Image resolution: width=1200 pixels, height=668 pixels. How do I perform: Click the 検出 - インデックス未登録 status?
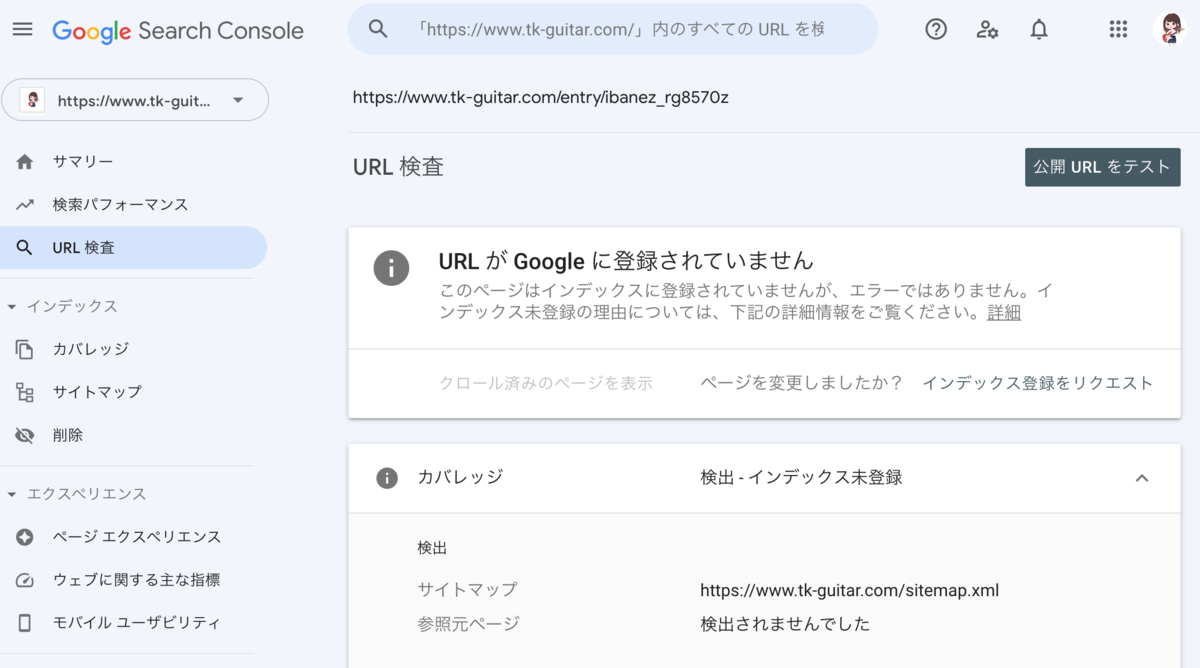pyautogui.click(x=801, y=478)
